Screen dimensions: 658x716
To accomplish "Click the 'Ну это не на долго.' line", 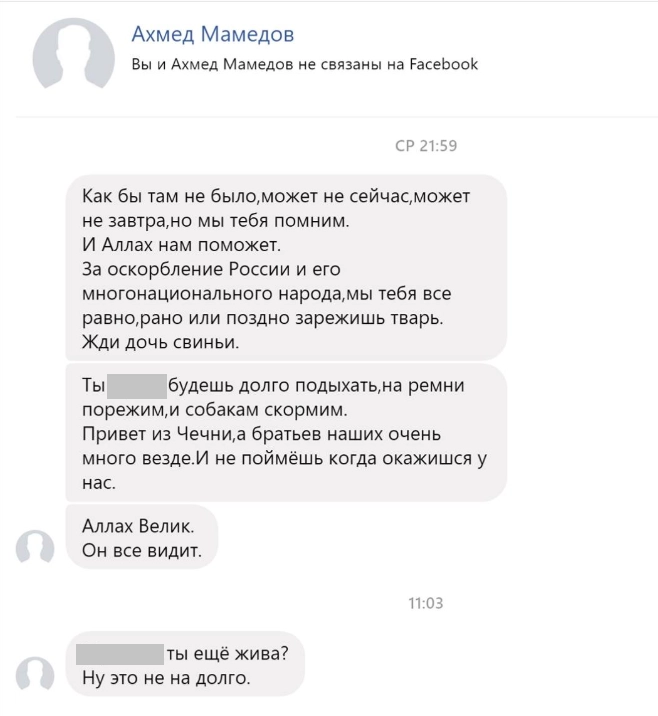I will pos(166,678).
